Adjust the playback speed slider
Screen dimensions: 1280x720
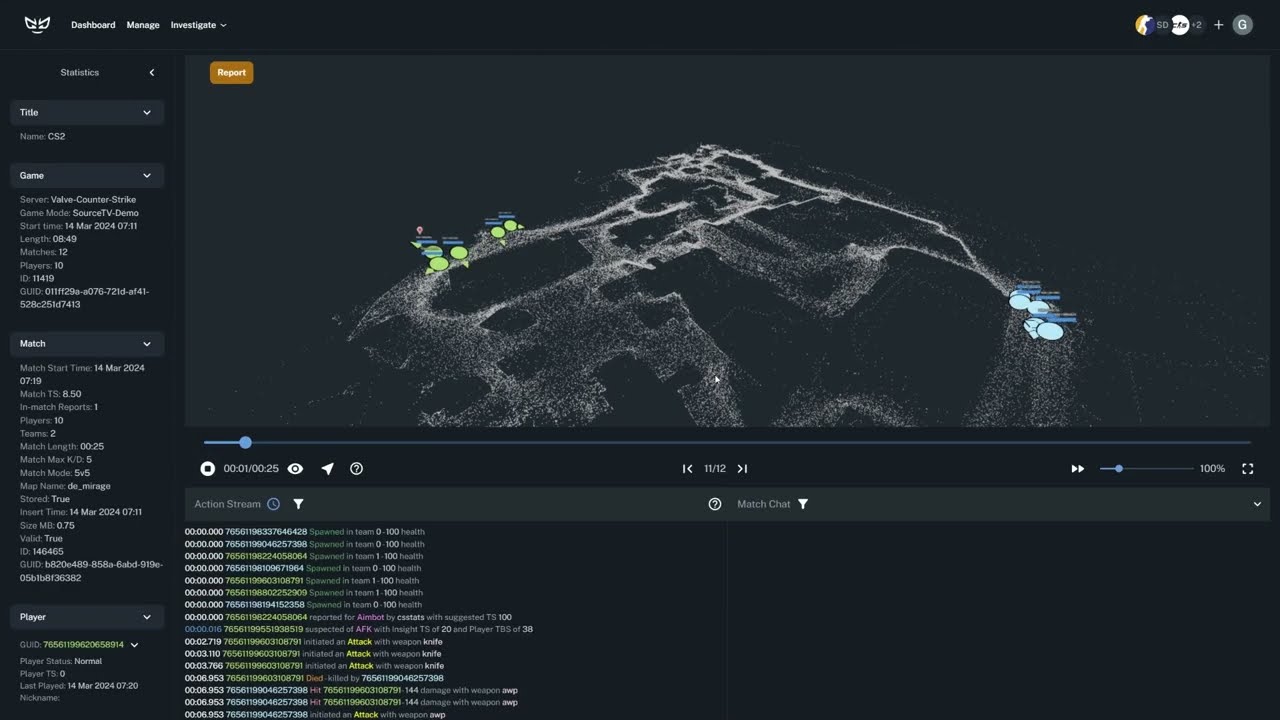point(1119,468)
